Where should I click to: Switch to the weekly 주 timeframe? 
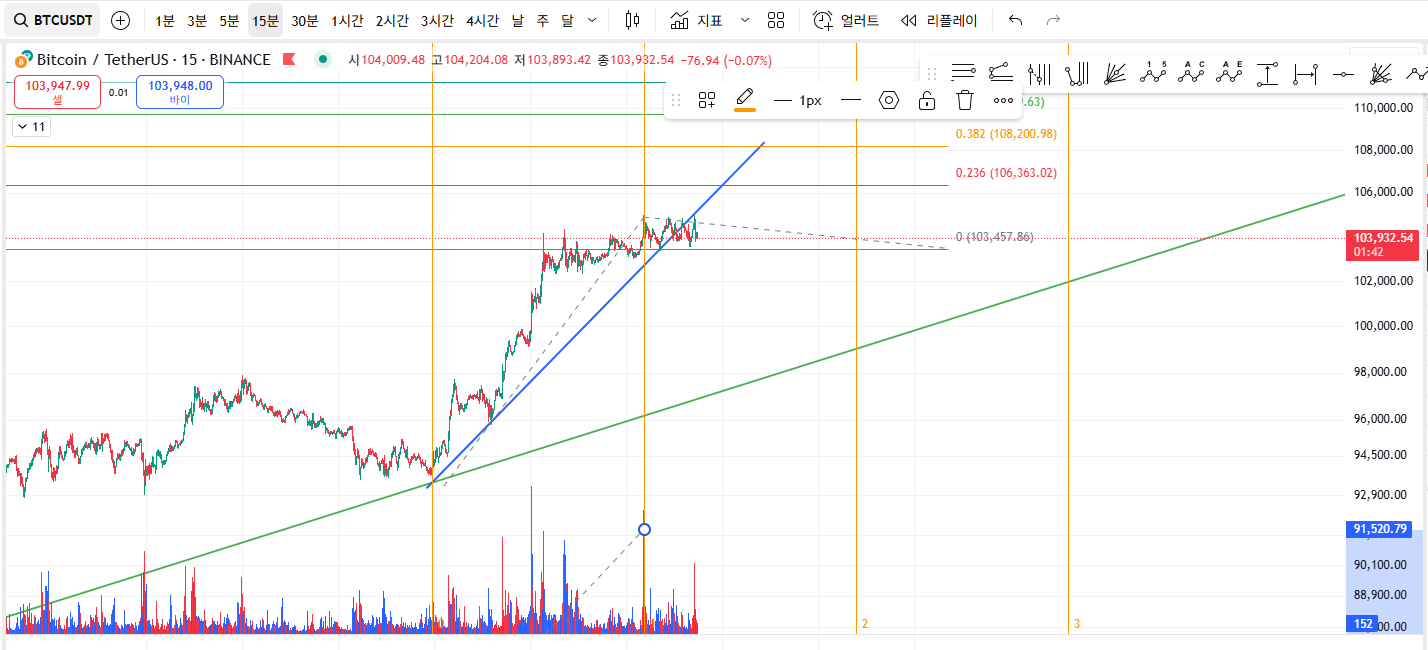pyautogui.click(x=542, y=20)
